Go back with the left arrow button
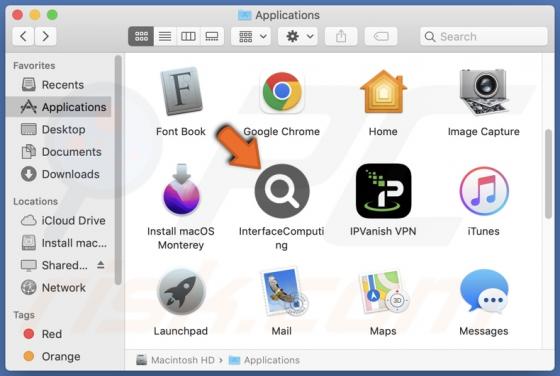Viewport: 560px width, 376px height. pos(24,36)
